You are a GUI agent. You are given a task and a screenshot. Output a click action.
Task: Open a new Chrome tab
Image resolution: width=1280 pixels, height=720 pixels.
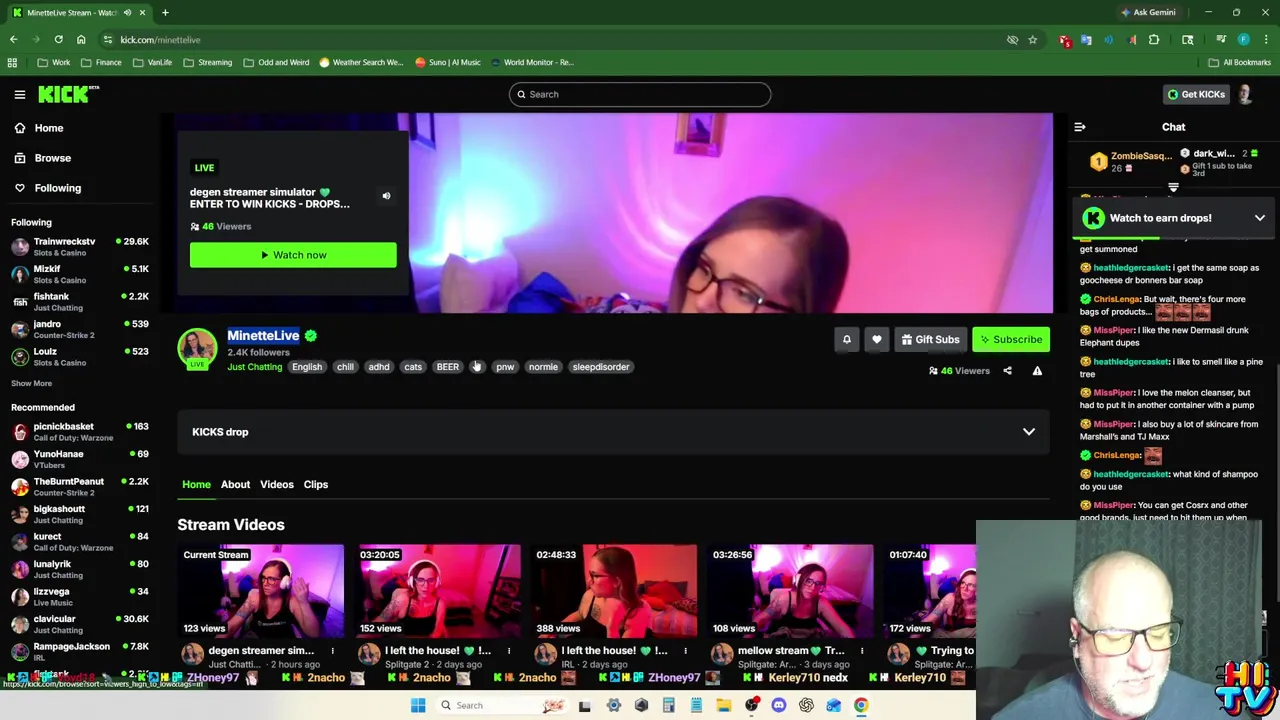(165, 12)
